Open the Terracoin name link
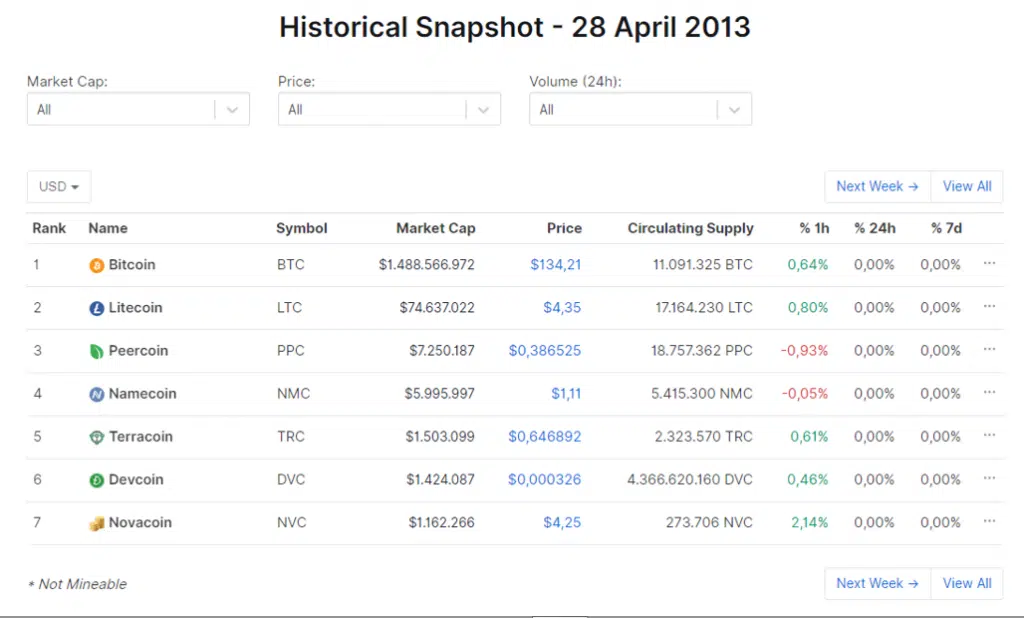The height and width of the screenshot is (618, 1024). (140, 436)
